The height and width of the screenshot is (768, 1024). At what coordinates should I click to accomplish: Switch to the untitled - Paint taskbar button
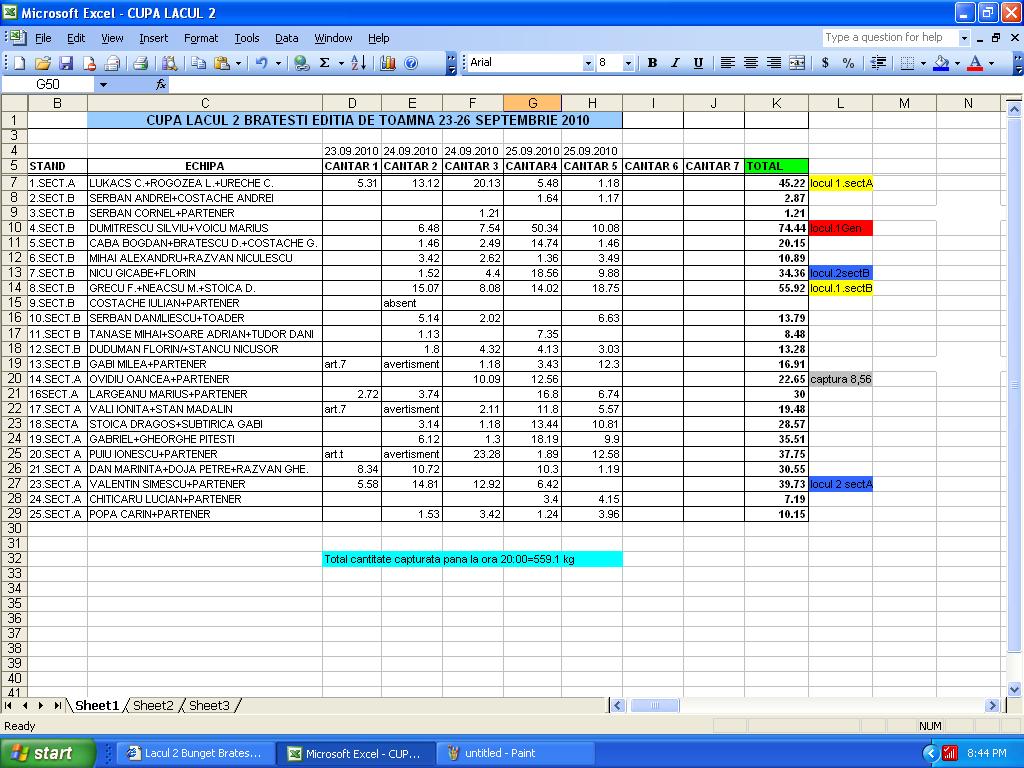[519, 753]
